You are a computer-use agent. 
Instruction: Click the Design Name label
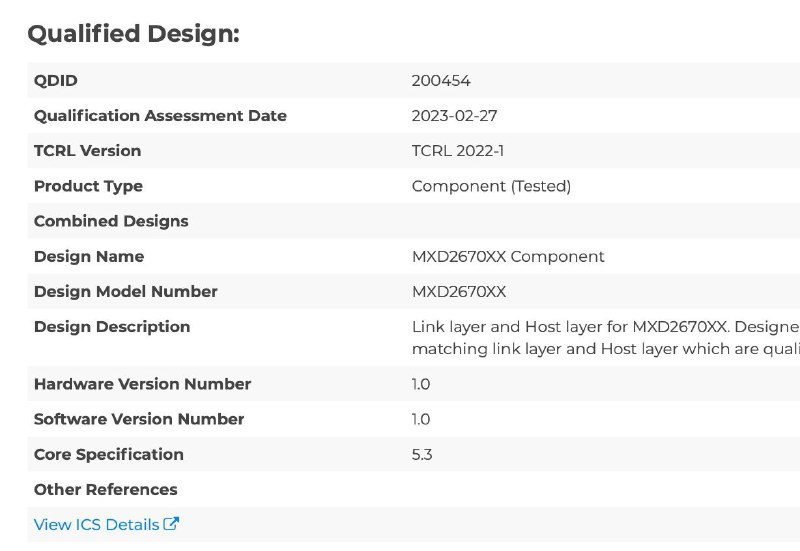pyautogui.click(x=89, y=257)
